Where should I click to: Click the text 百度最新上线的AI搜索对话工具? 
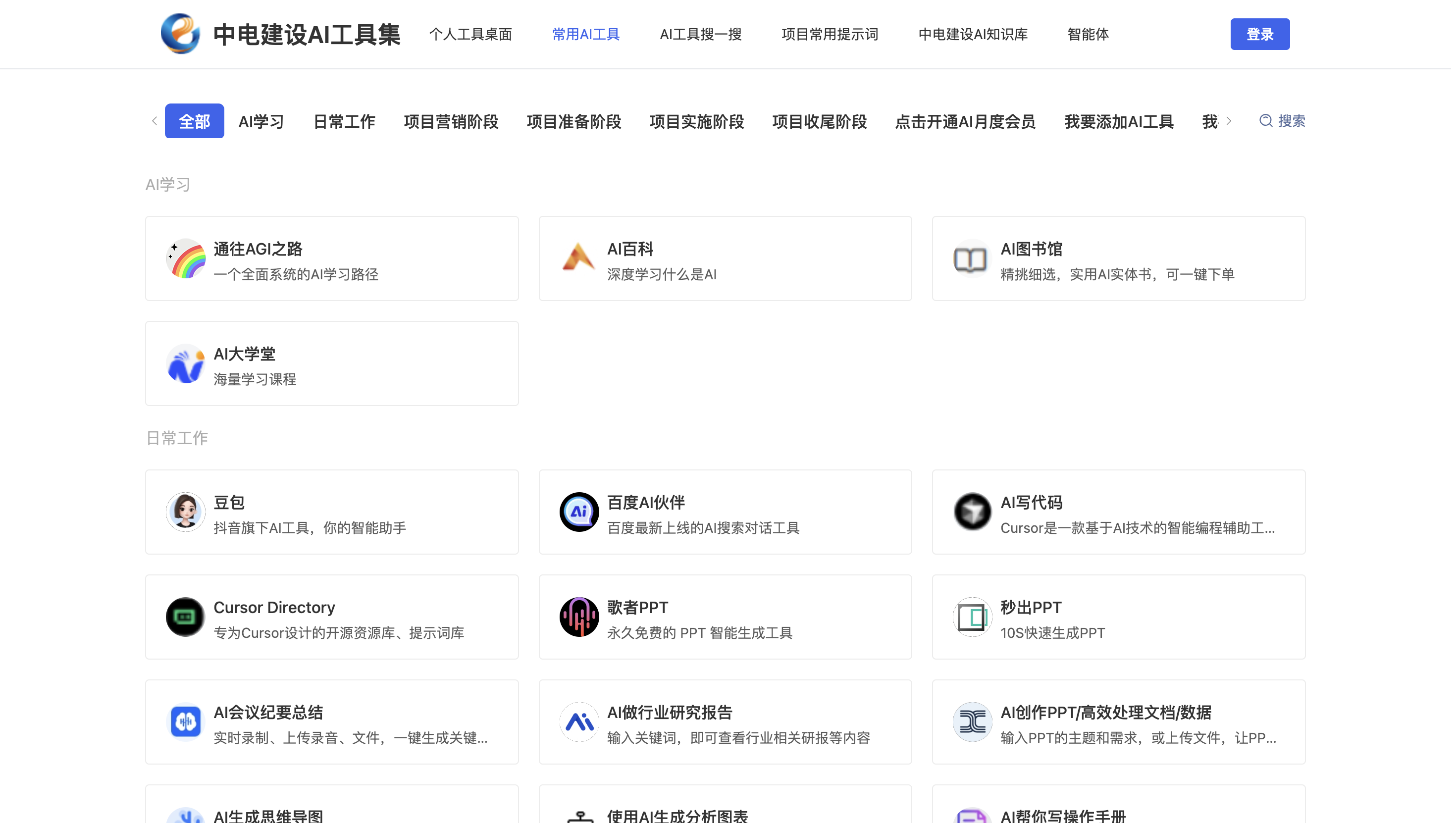coord(705,530)
